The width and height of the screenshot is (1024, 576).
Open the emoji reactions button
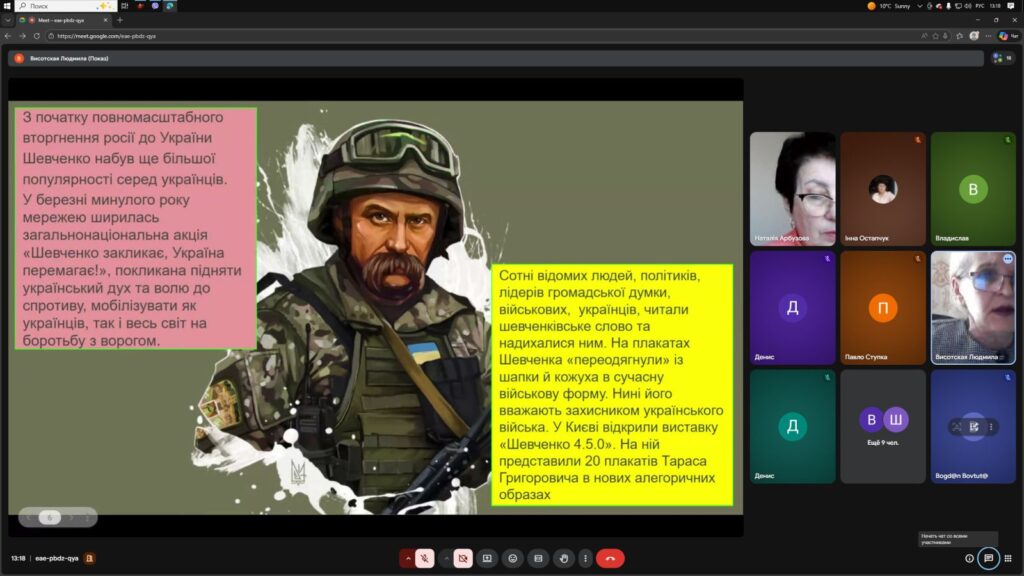pyautogui.click(x=513, y=558)
